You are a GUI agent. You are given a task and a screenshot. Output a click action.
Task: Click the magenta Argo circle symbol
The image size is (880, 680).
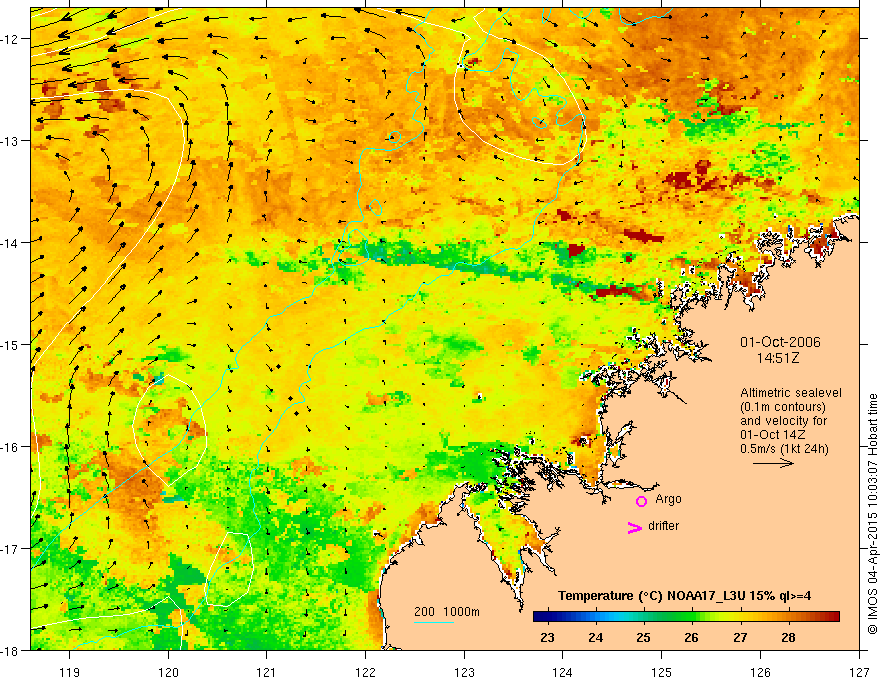(x=641, y=501)
